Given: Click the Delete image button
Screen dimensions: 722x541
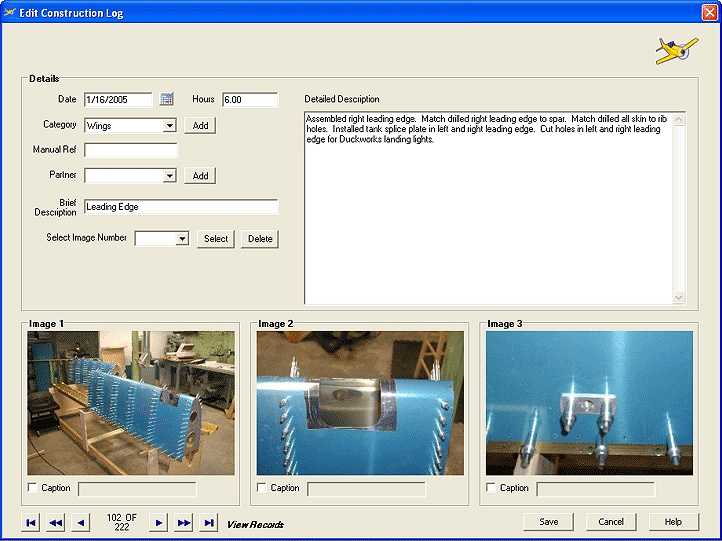Looking at the screenshot, I should [x=259, y=239].
